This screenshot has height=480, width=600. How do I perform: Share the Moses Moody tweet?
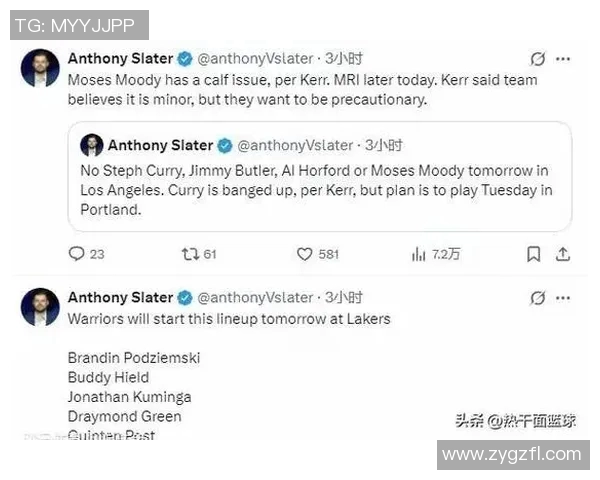565,254
